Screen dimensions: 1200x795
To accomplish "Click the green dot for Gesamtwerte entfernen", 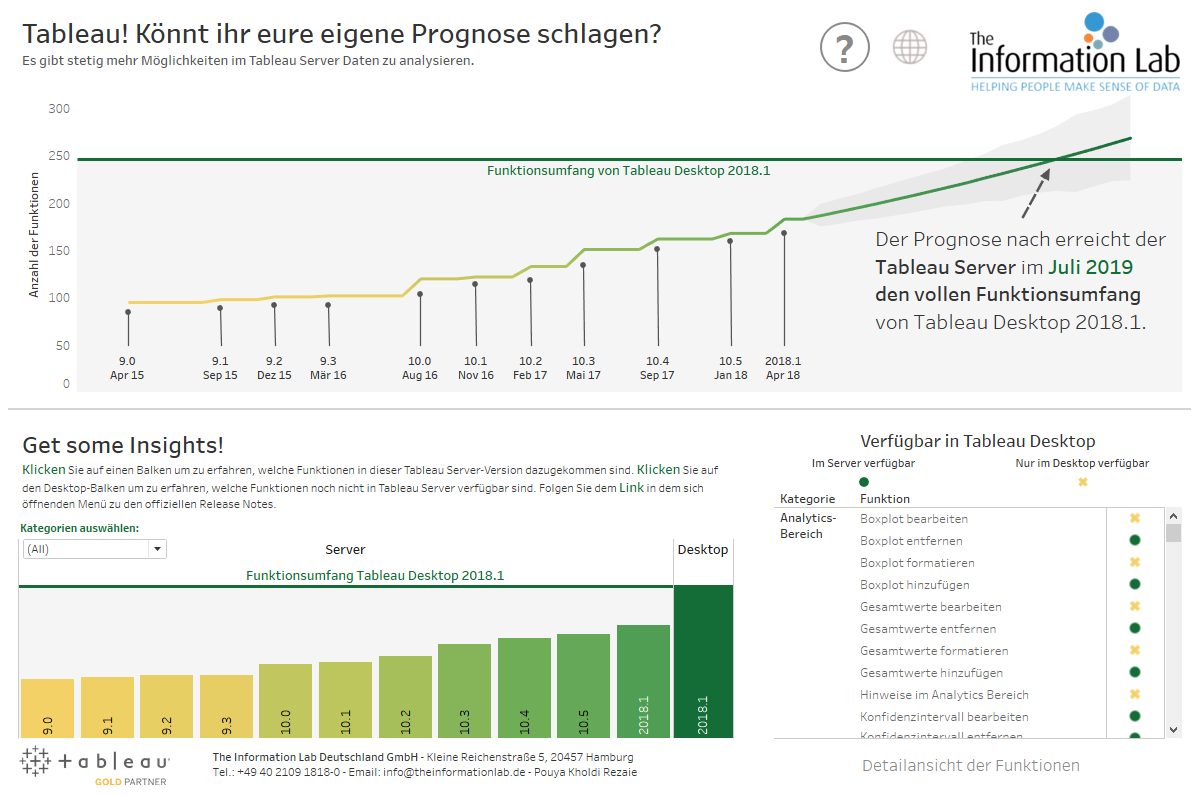I will [x=1135, y=628].
